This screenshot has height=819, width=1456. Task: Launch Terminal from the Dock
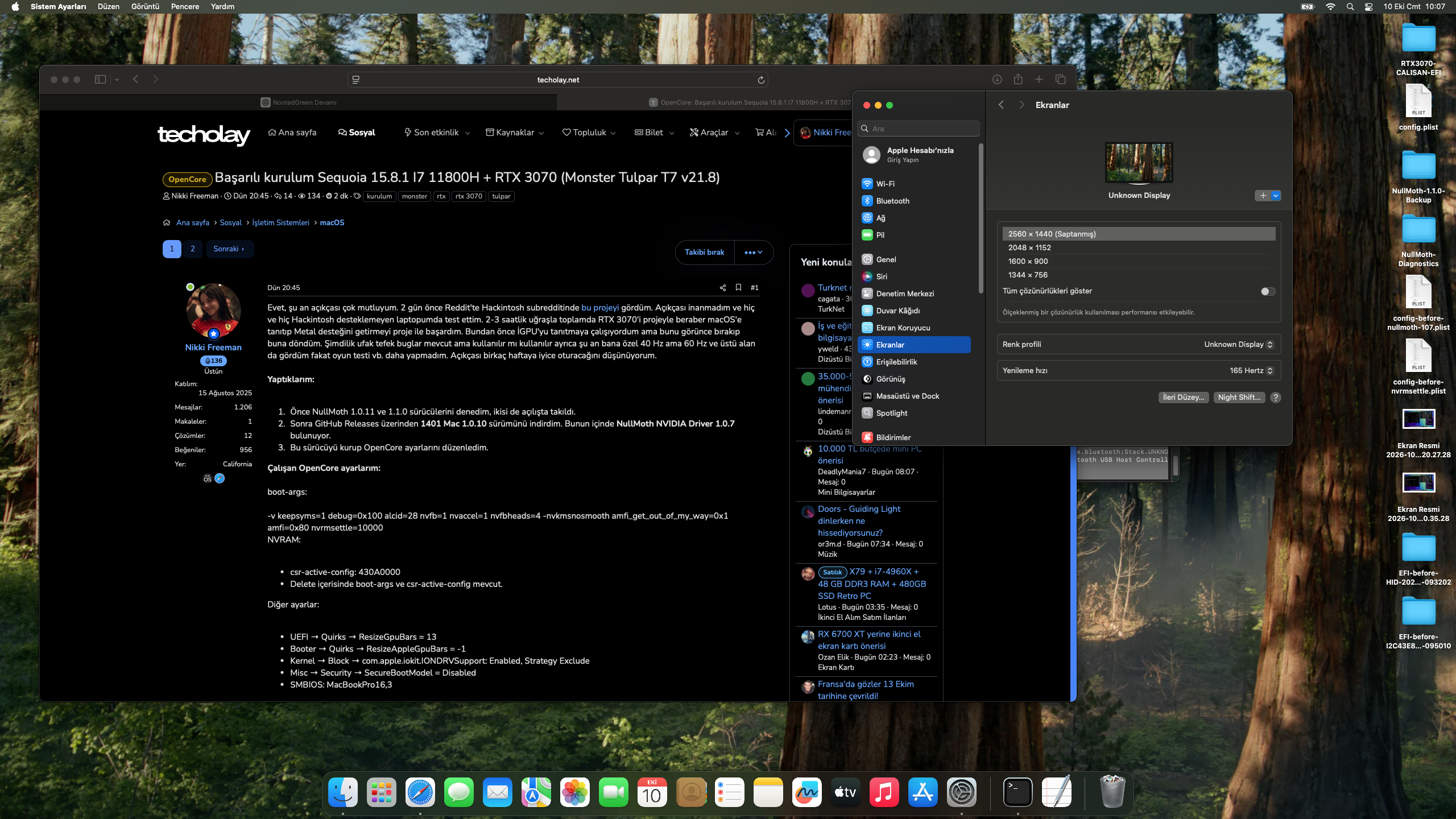(1017, 792)
